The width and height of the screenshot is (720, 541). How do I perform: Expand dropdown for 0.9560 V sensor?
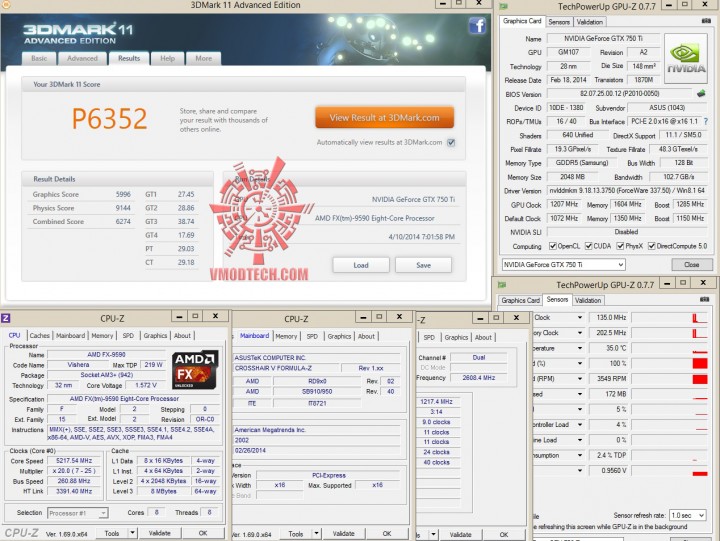pos(580,470)
